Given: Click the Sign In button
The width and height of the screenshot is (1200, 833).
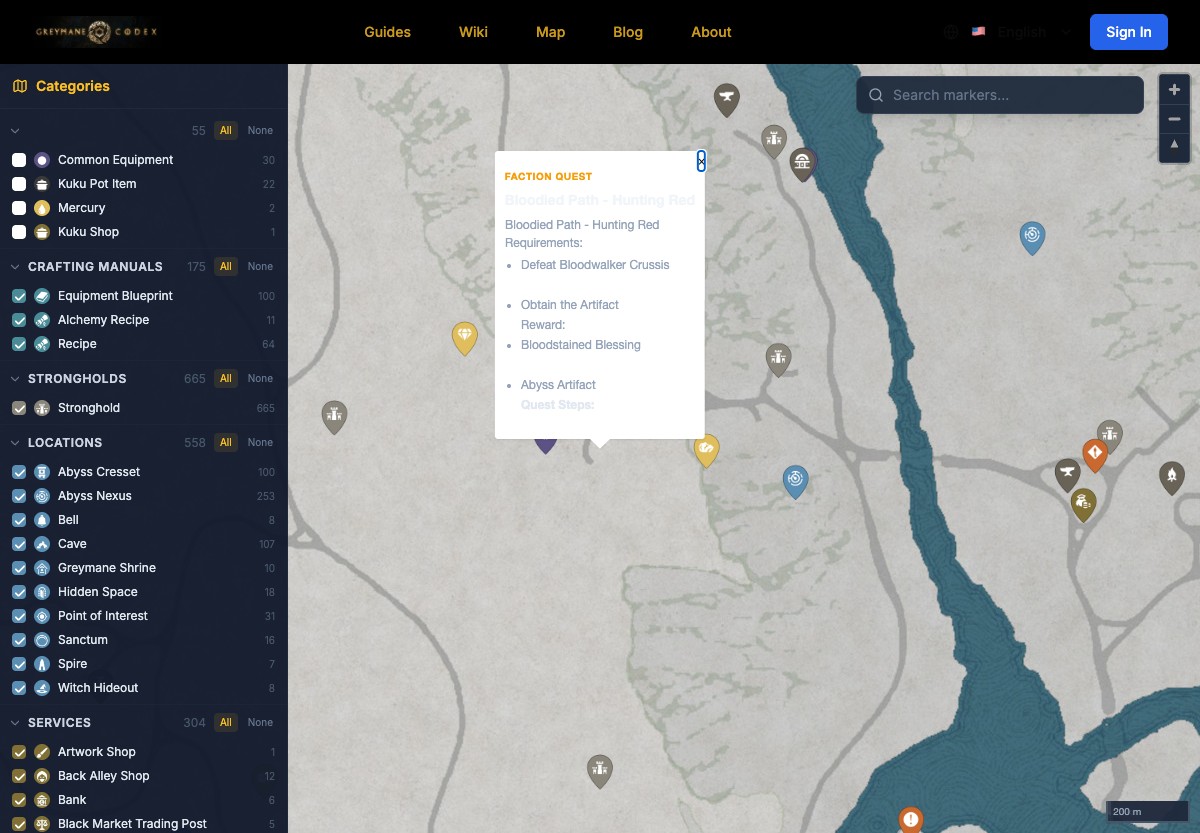Looking at the screenshot, I should pyautogui.click(x=1128, y=32).
